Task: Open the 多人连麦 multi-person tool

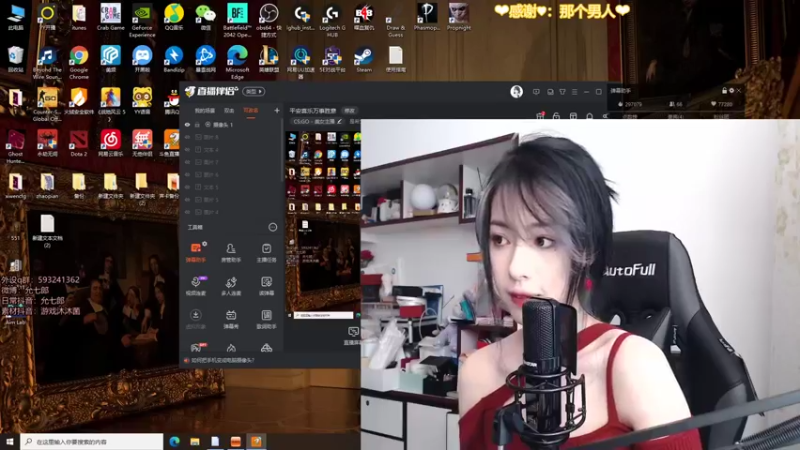Action: pos(231,286)
